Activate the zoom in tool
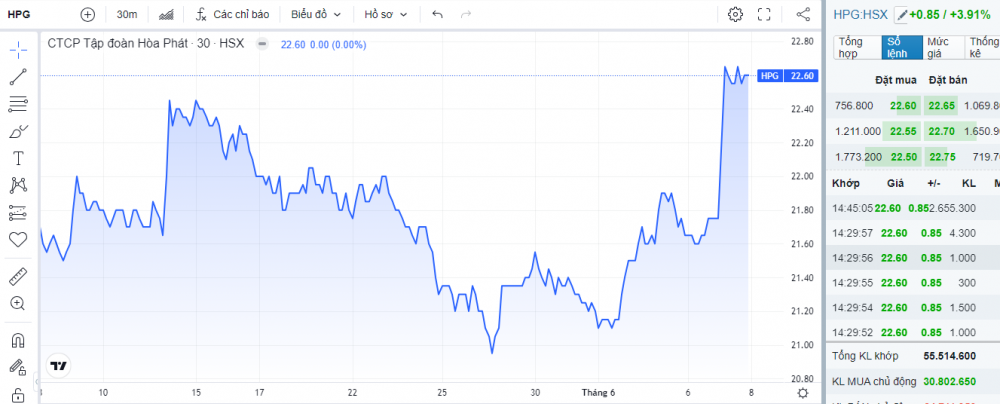Viewport: 1000px width, 404px height. point(18,303)
